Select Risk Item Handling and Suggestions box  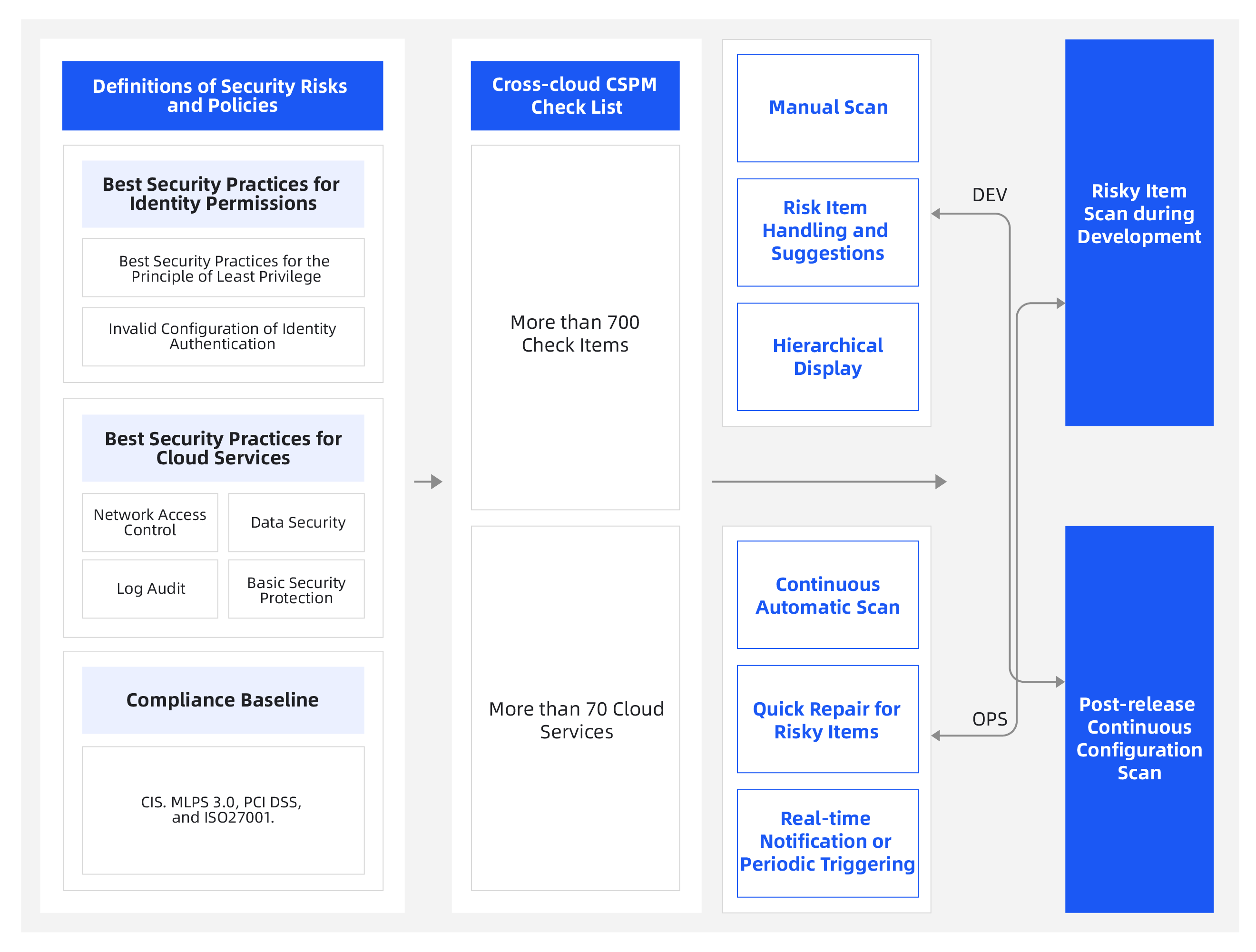point(827,232)
